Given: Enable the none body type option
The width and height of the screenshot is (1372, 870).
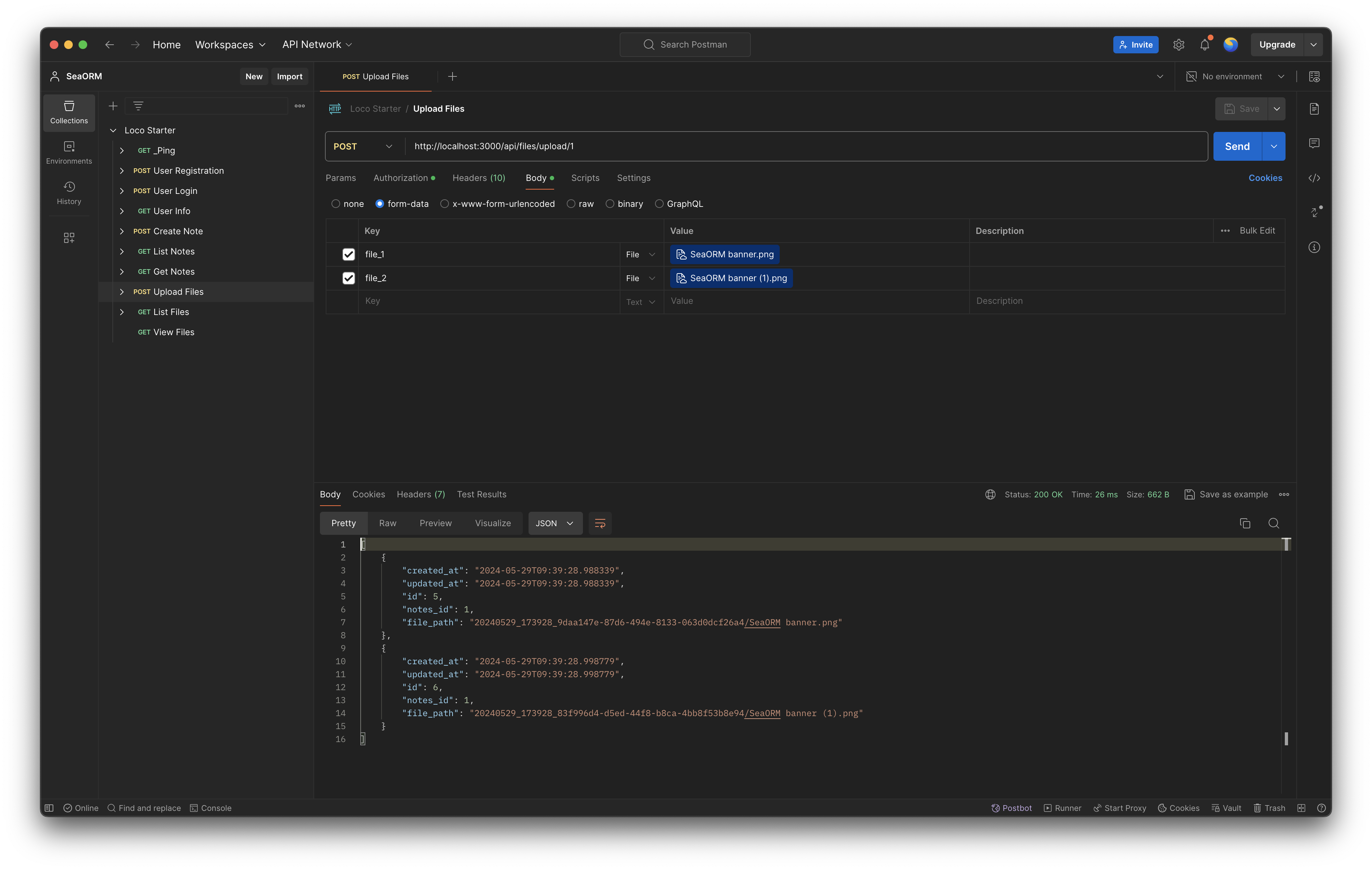Looking at the screenshot, I should point(335,204).
